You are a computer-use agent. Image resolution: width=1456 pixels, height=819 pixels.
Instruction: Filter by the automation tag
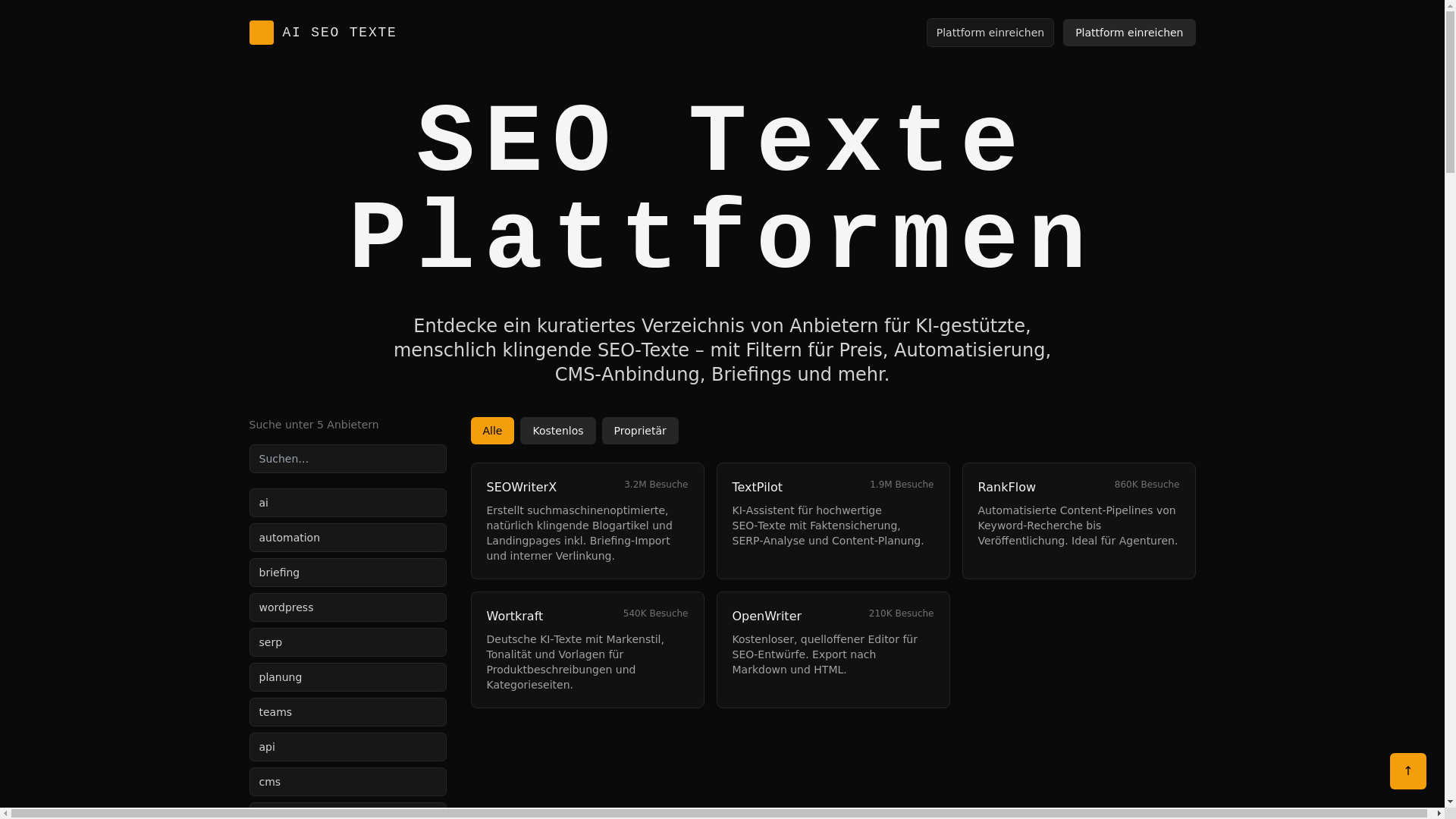tap(347, 538)
